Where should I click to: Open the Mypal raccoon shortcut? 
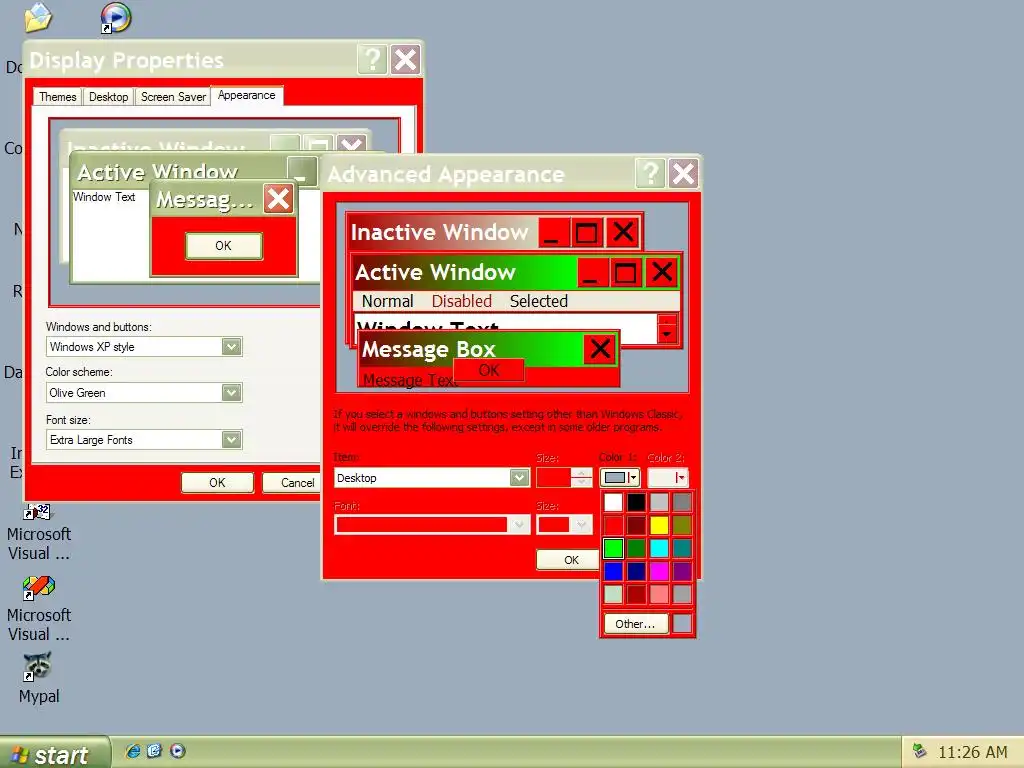(x=38, y=667)
